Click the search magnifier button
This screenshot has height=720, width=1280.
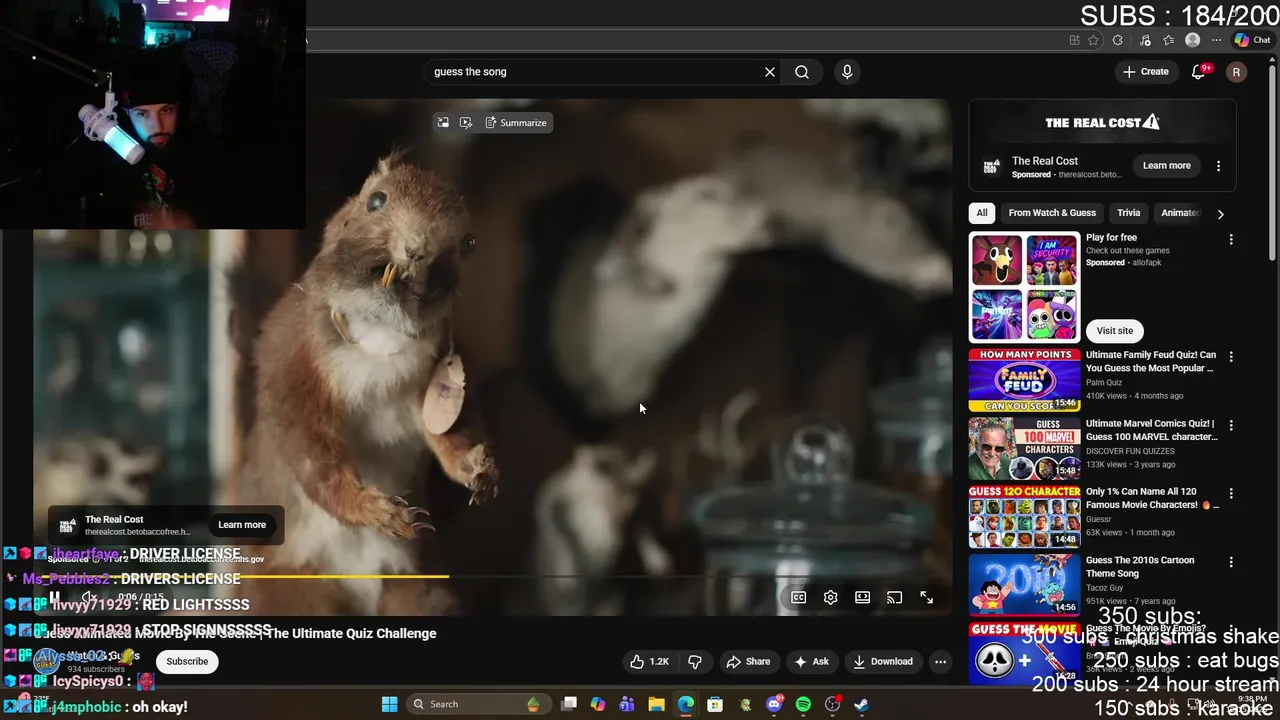802,72
